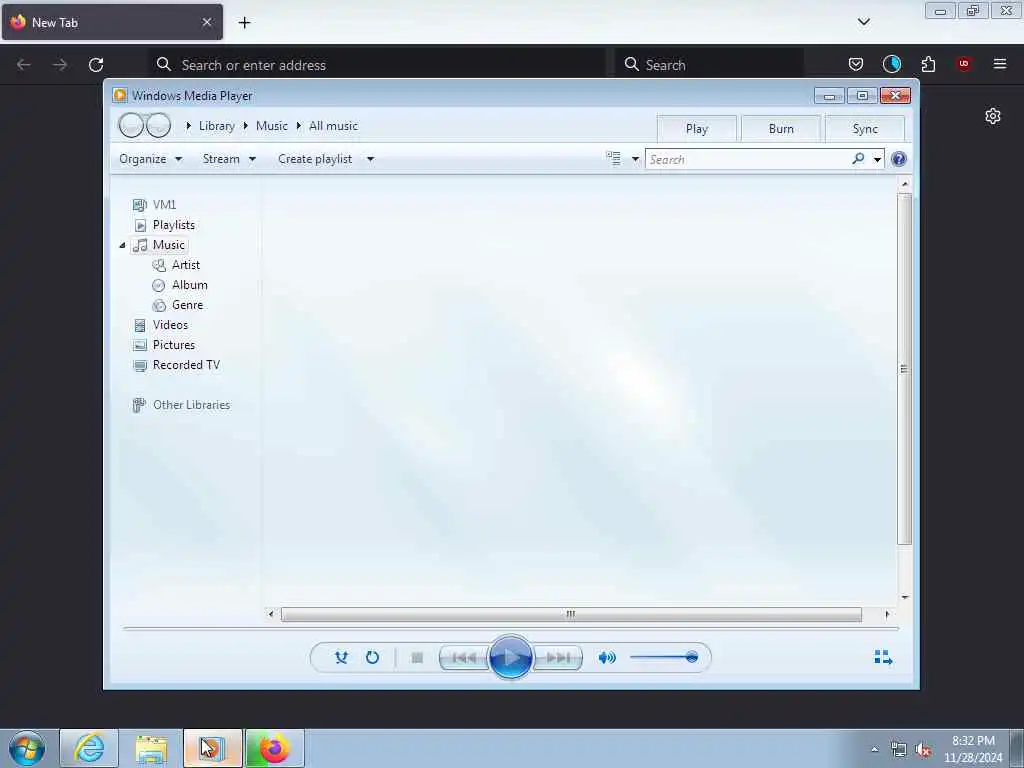
Task: Select Artist under Music
Action: tap(176, 264)
